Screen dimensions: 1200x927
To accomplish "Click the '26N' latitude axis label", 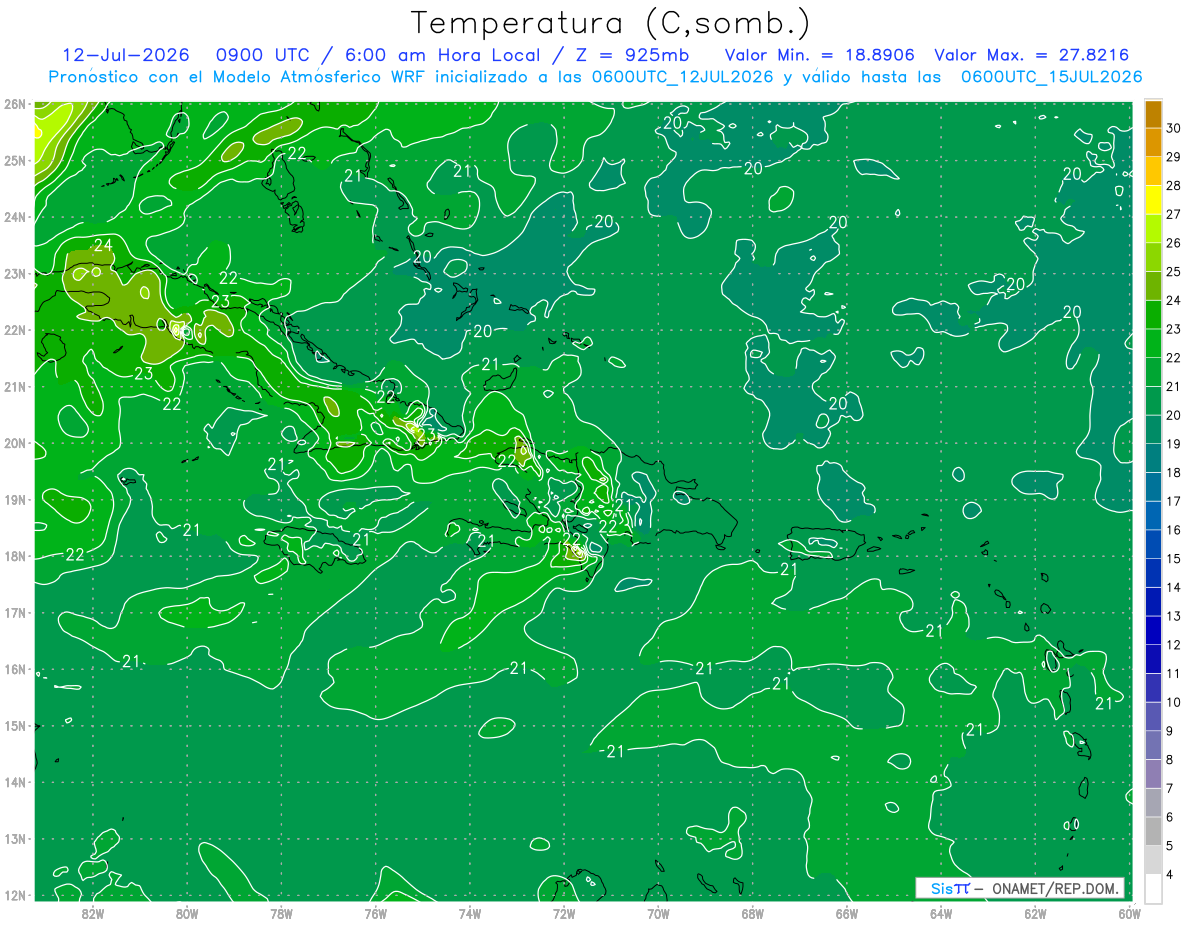I will pyautogui.click(x=14, y=103).
